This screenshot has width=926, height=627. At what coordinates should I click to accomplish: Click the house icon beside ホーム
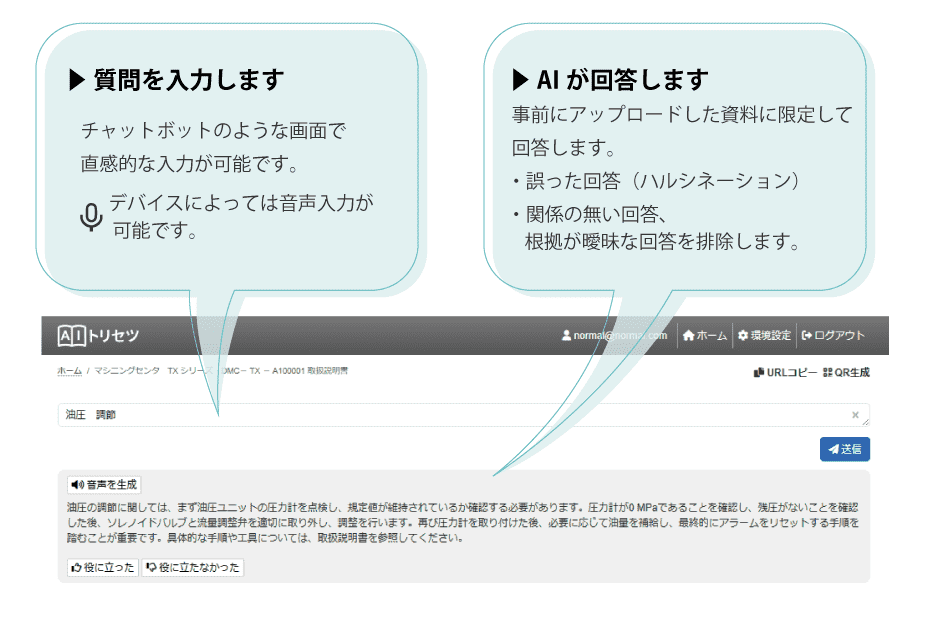[688, 336]
